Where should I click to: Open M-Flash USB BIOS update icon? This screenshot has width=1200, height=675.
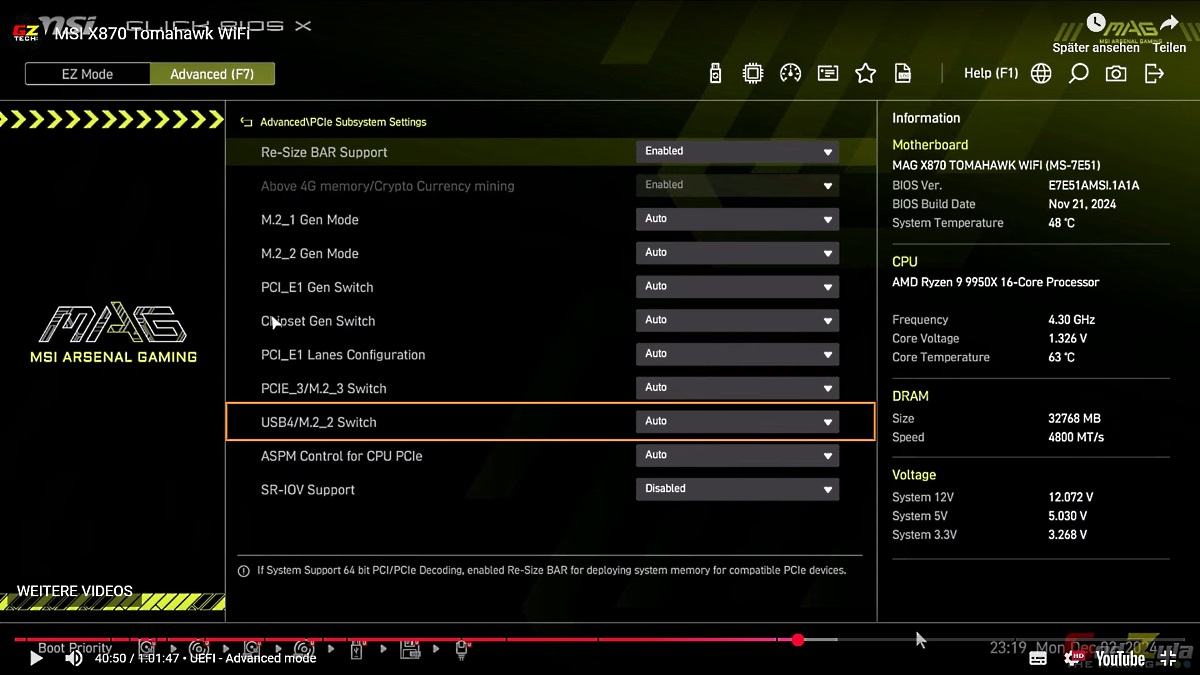coord(715,73)
